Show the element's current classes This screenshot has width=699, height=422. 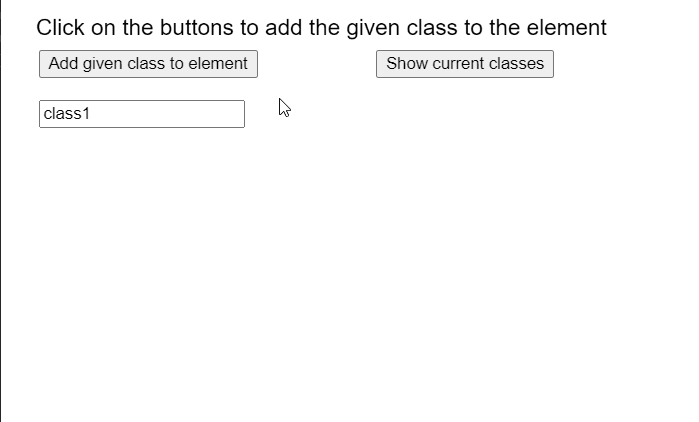coord(465,64)
